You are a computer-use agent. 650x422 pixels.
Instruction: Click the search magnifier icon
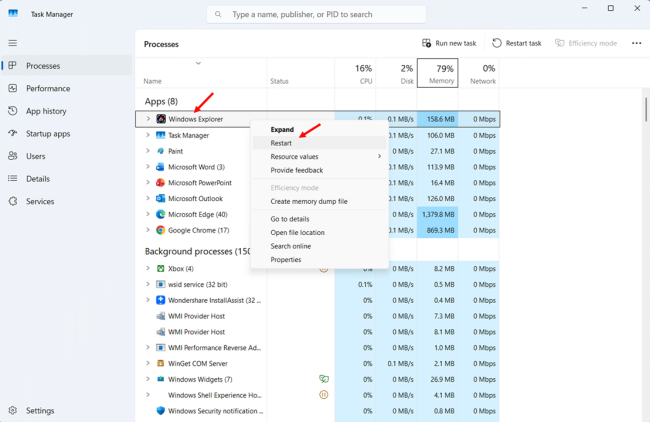(x=218, y=15)
